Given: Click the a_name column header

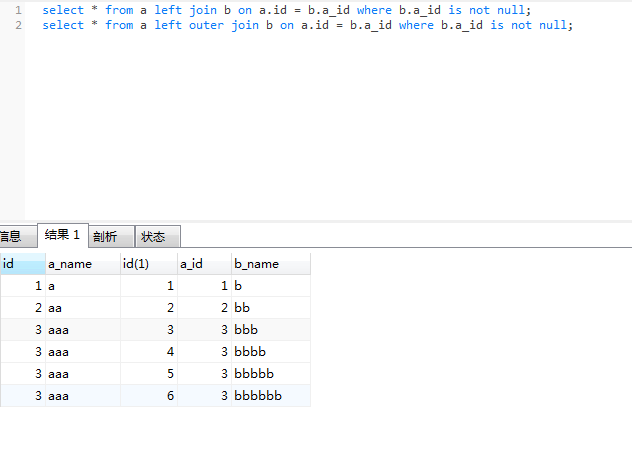Looking at the screenshot, I should [x=83, y=264].
